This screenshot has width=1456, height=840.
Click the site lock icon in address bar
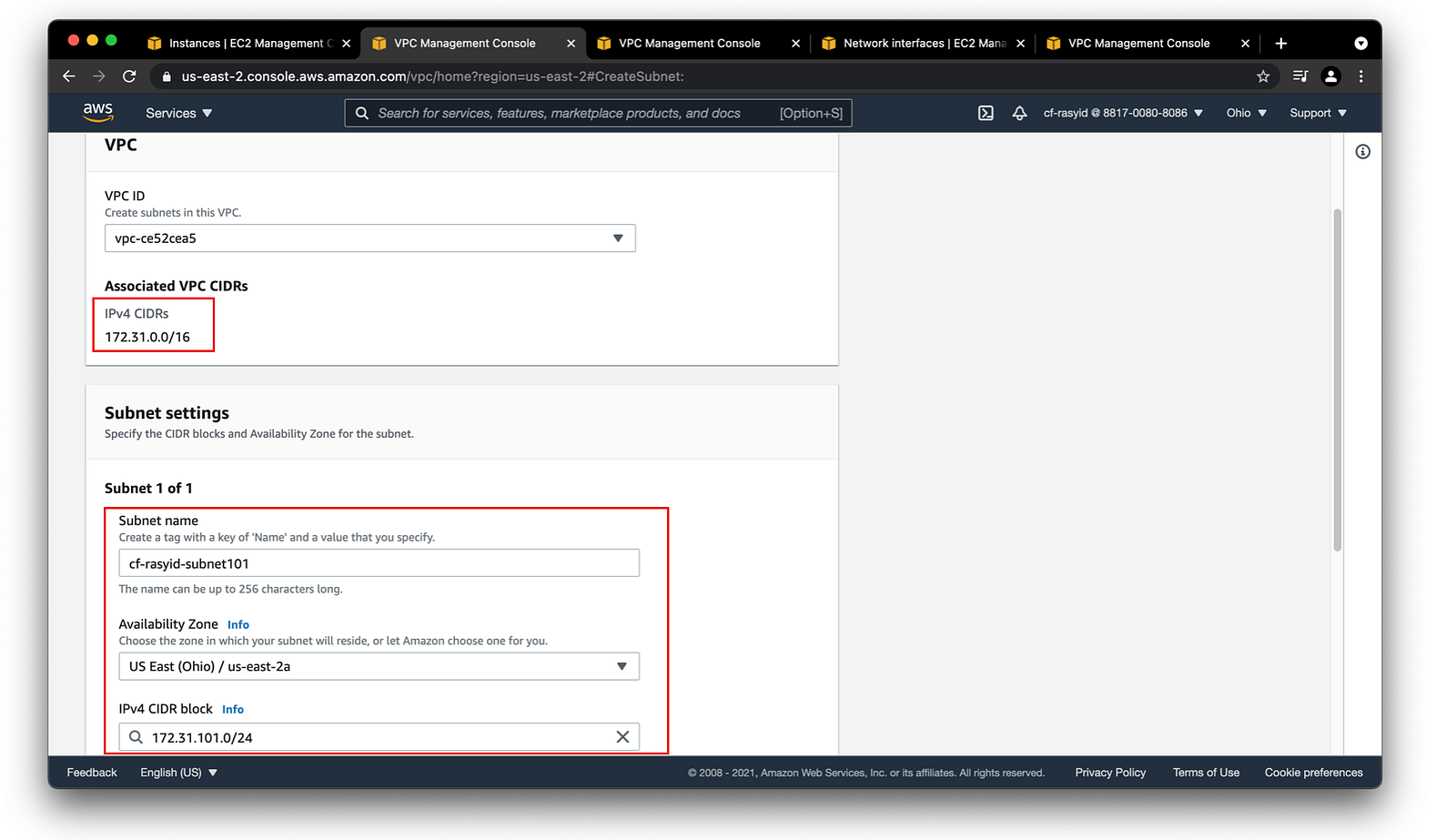166,76
